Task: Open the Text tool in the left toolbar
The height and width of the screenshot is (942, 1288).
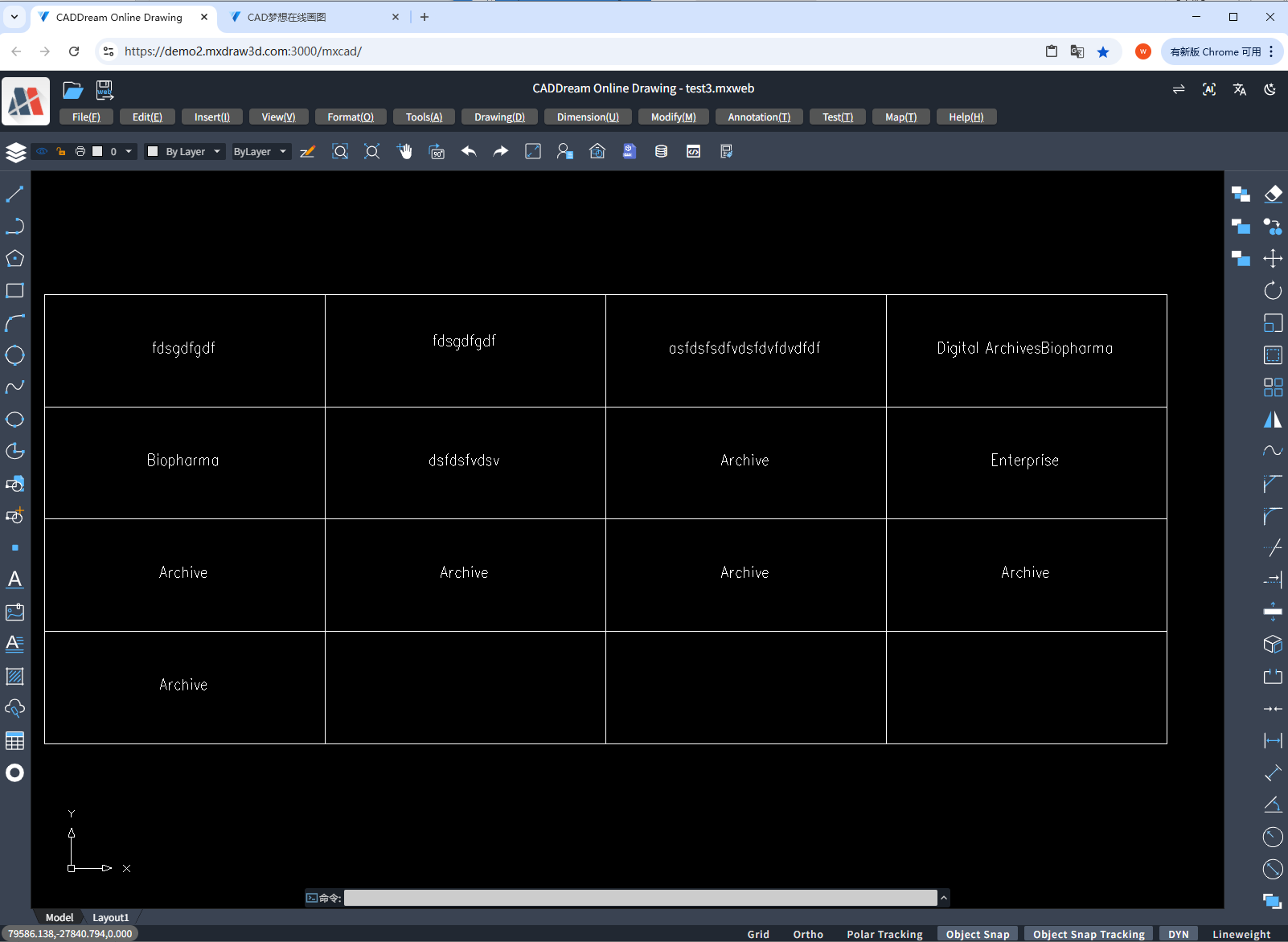Action: coord(14,580)
